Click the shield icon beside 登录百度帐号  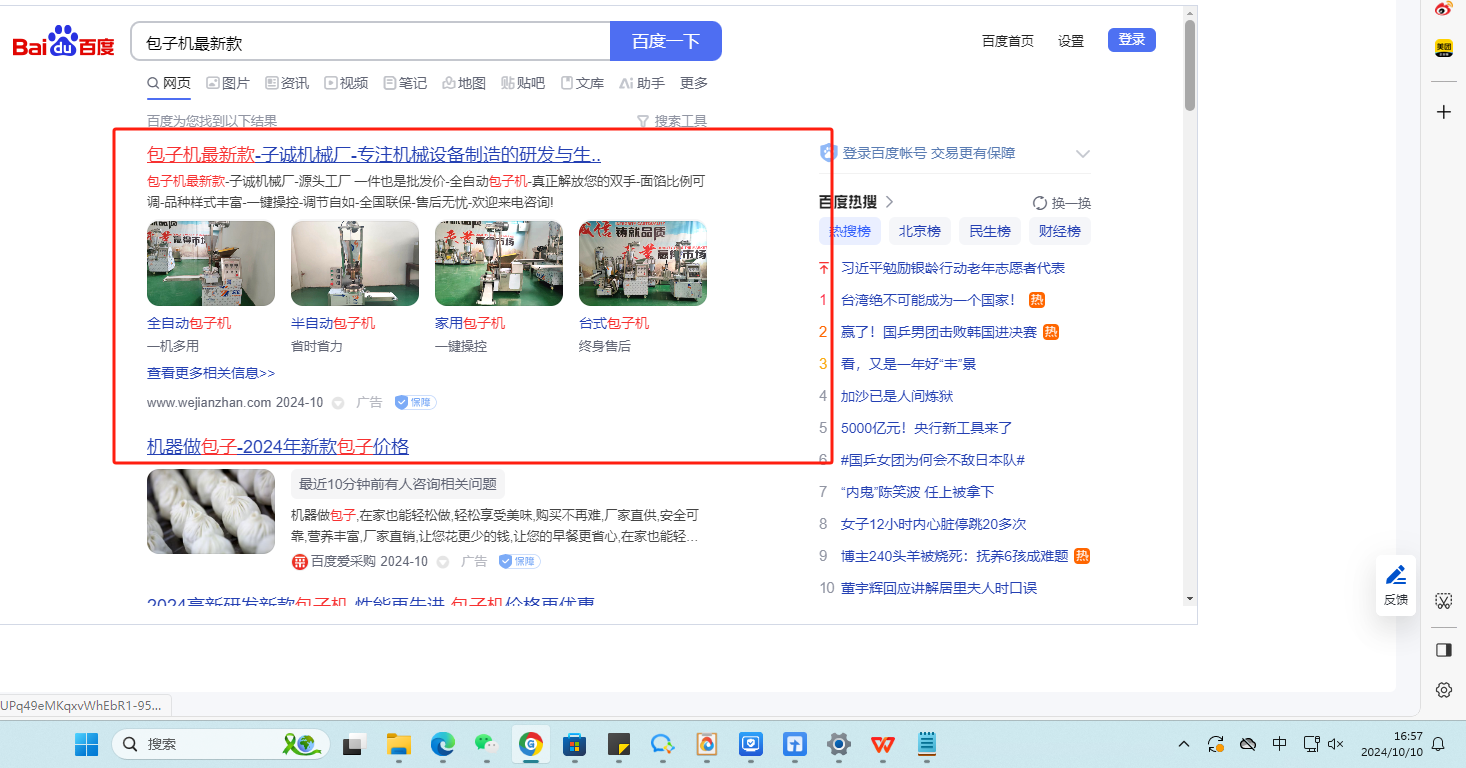(828, 153)
